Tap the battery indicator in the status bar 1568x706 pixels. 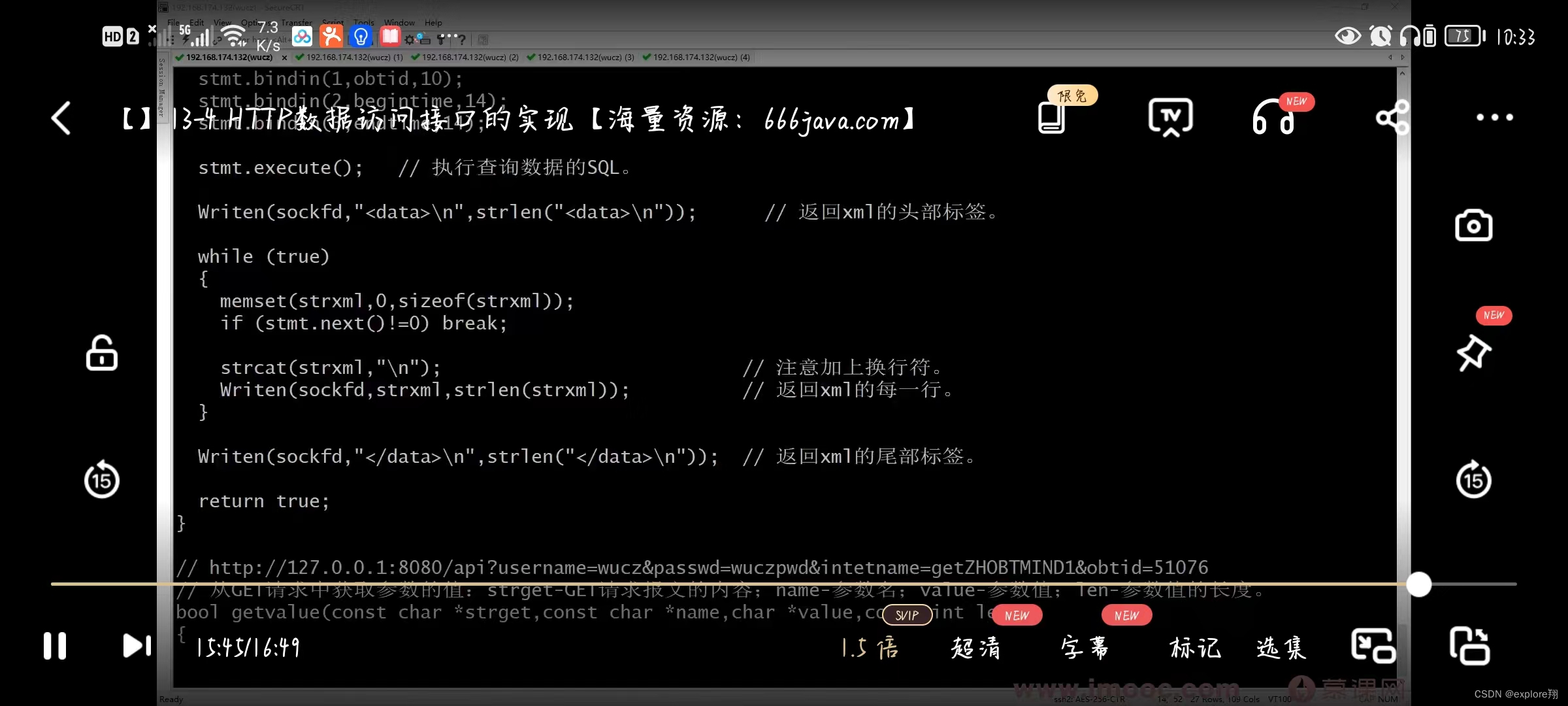click(1465, 36)
